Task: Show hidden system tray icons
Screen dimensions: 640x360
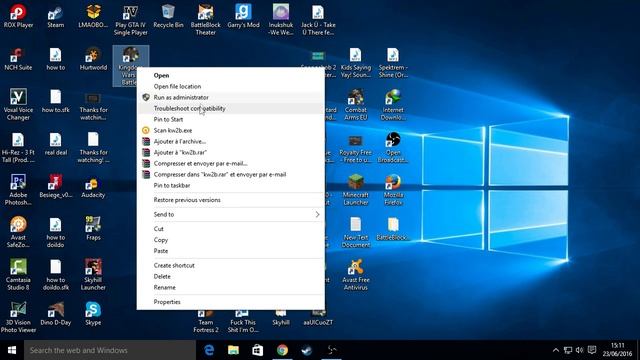Action: (556, 350)
